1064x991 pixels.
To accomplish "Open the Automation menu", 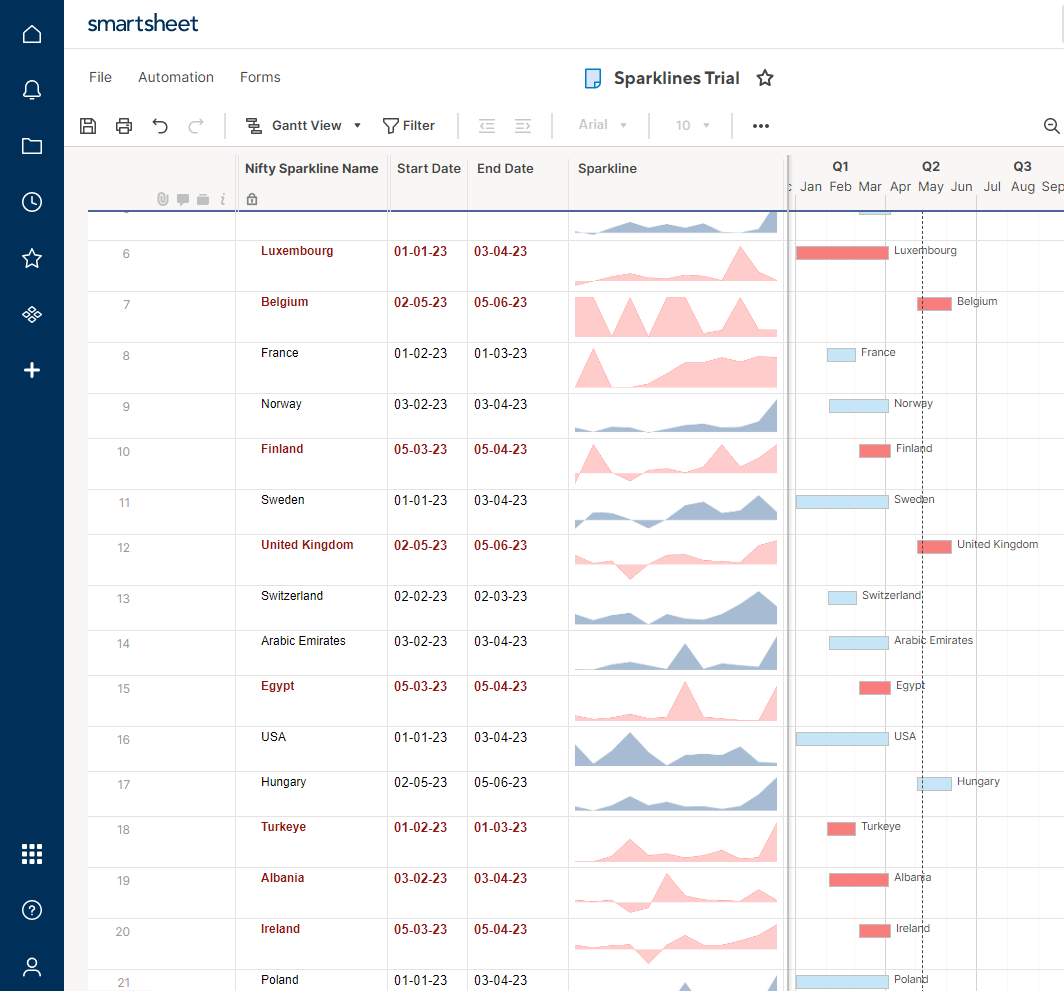I will (176, 77).
